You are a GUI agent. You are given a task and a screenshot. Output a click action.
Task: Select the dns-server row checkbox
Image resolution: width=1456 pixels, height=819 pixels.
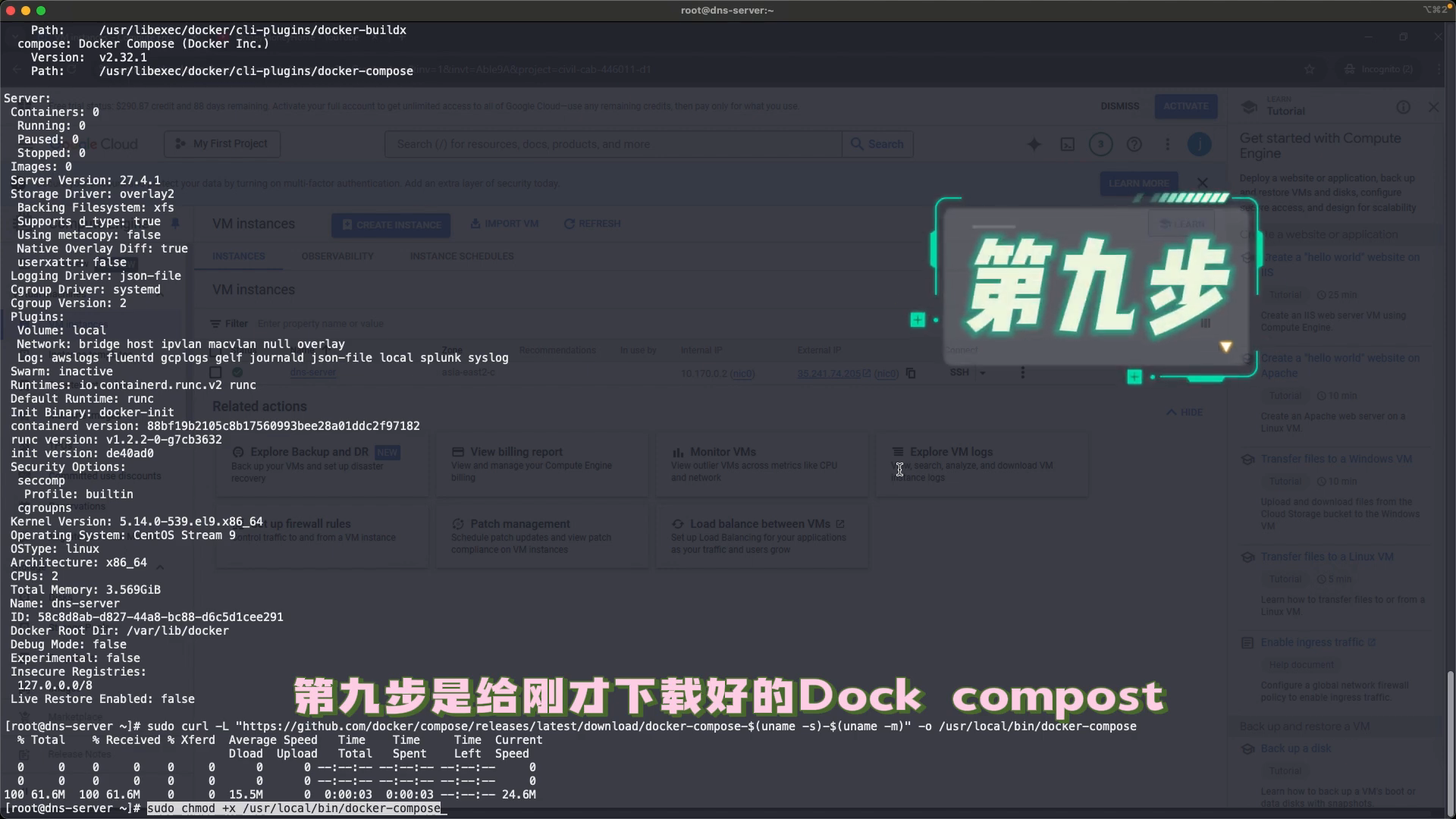[x=215, y=372]
